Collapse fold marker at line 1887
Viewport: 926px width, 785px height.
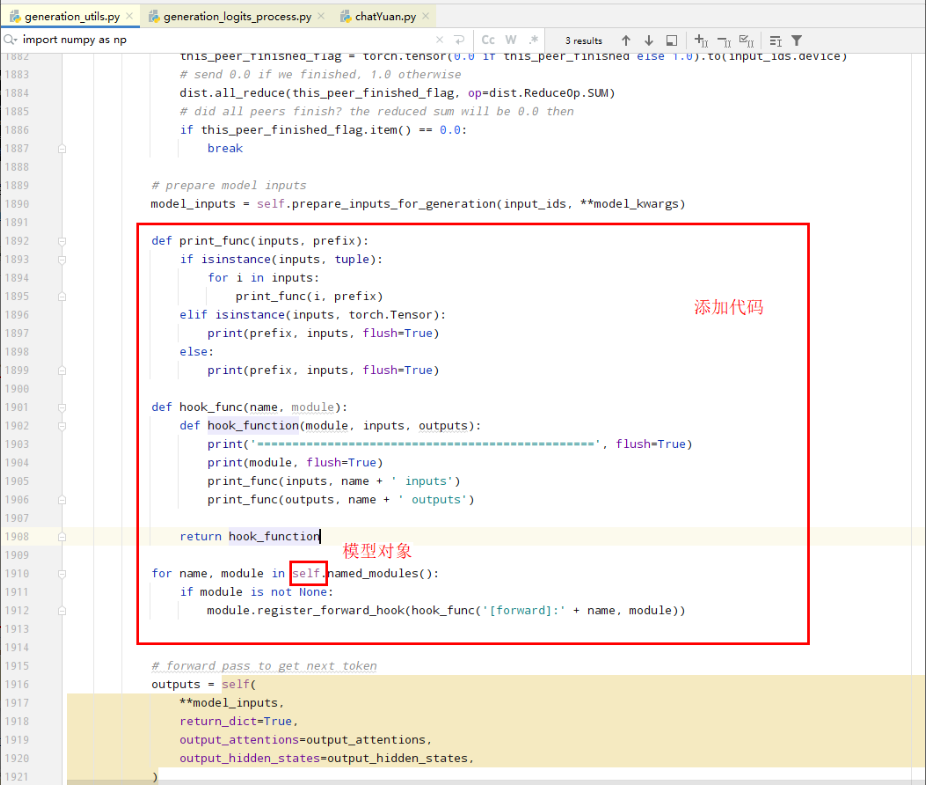(x=62, y=149)
